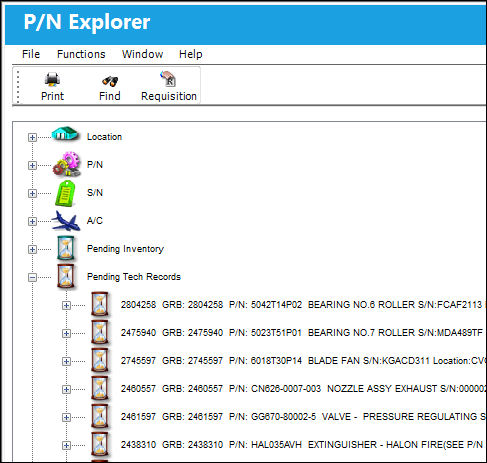Expand record 2745597 BLADE FAN
487x463 pixels.
tap(66, 361)
